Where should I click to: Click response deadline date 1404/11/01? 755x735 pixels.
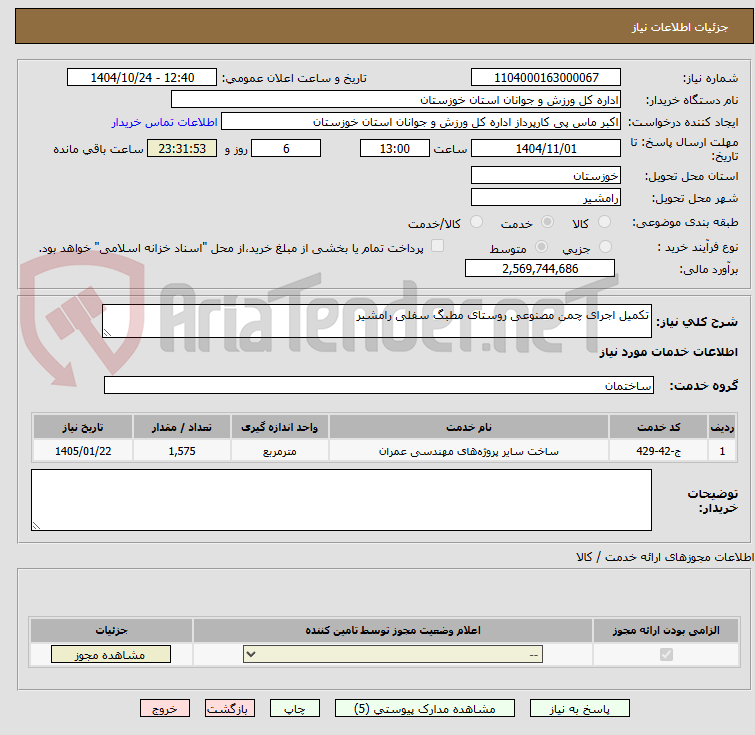point(546,148)
